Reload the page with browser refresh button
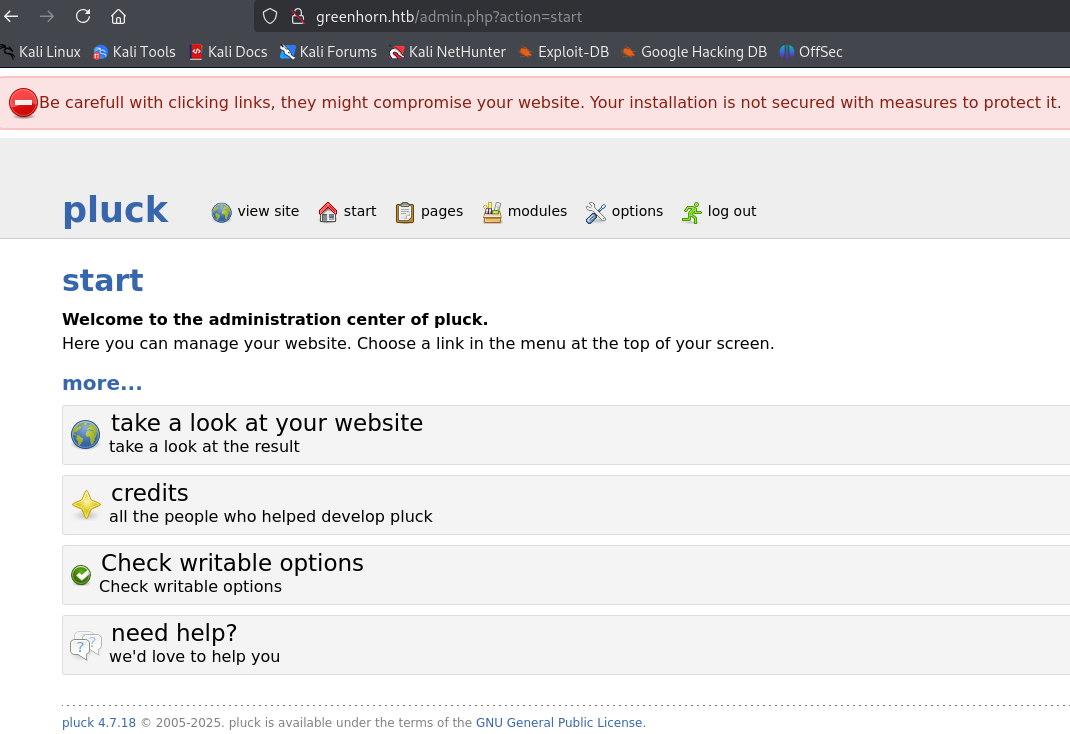Image resolution: width=1070 pixels, height=734 pixels. pos(83,16)
